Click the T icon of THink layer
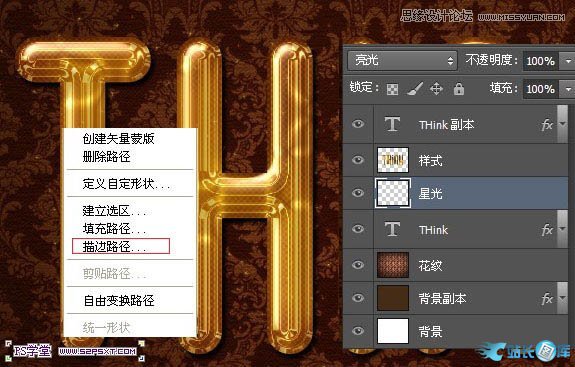575x367 pixels. [392, 230]
